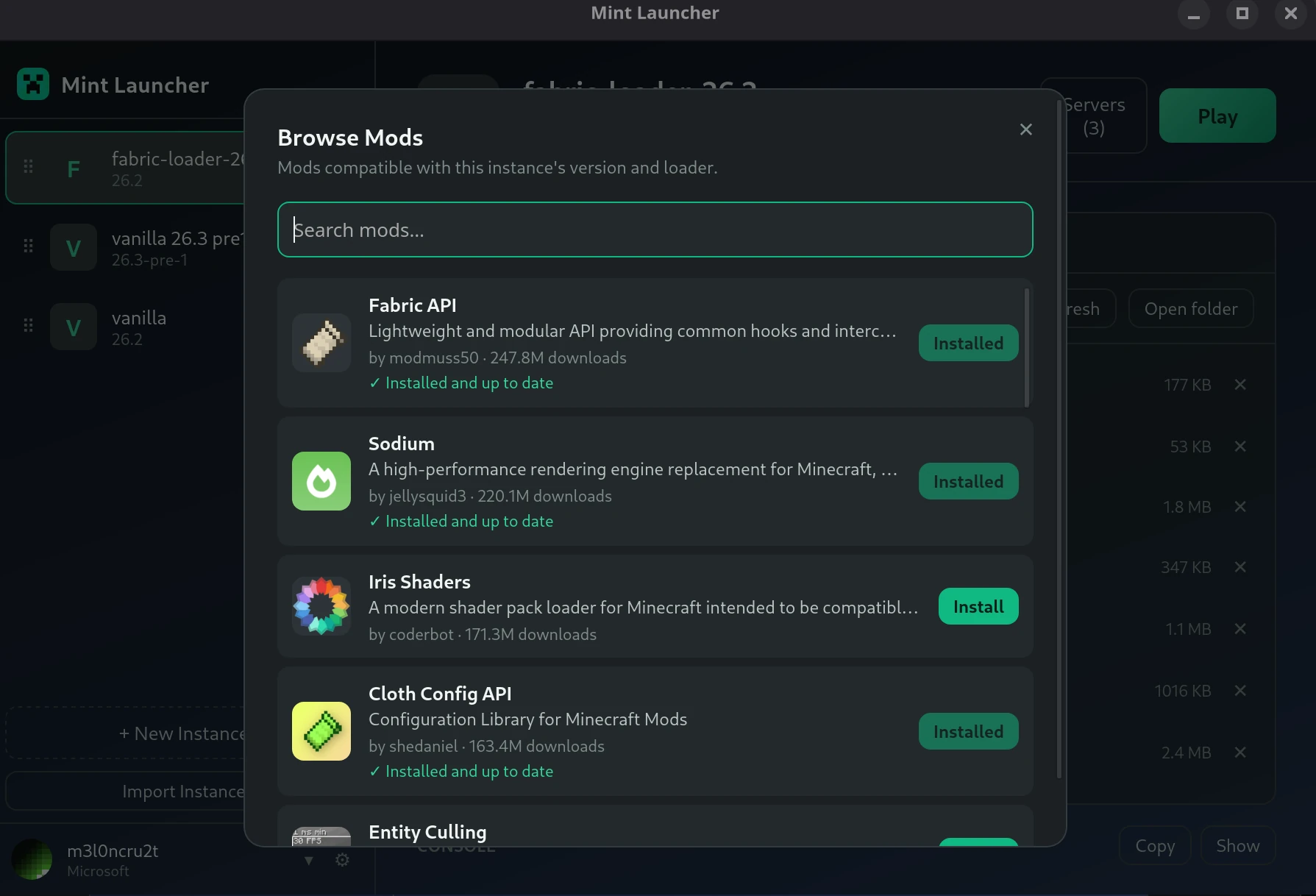Close the Browse Mods dialog
This screenshot has height=896, width=1316.
coord(1026,129)
